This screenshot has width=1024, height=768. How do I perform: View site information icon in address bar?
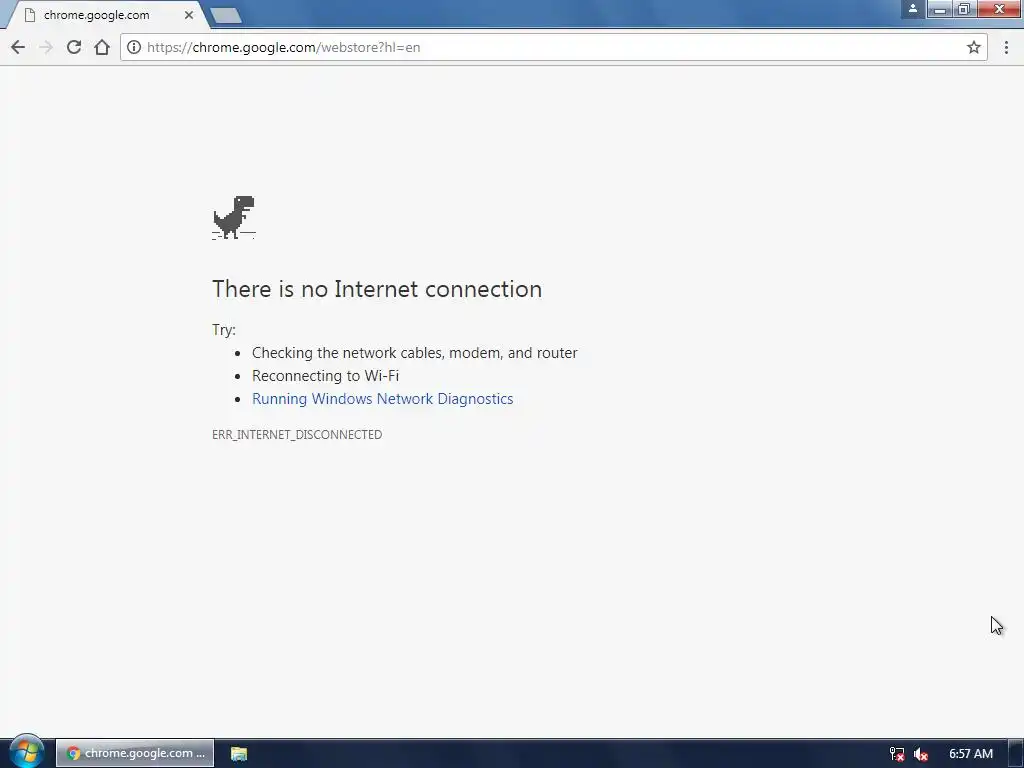(134, 47)
